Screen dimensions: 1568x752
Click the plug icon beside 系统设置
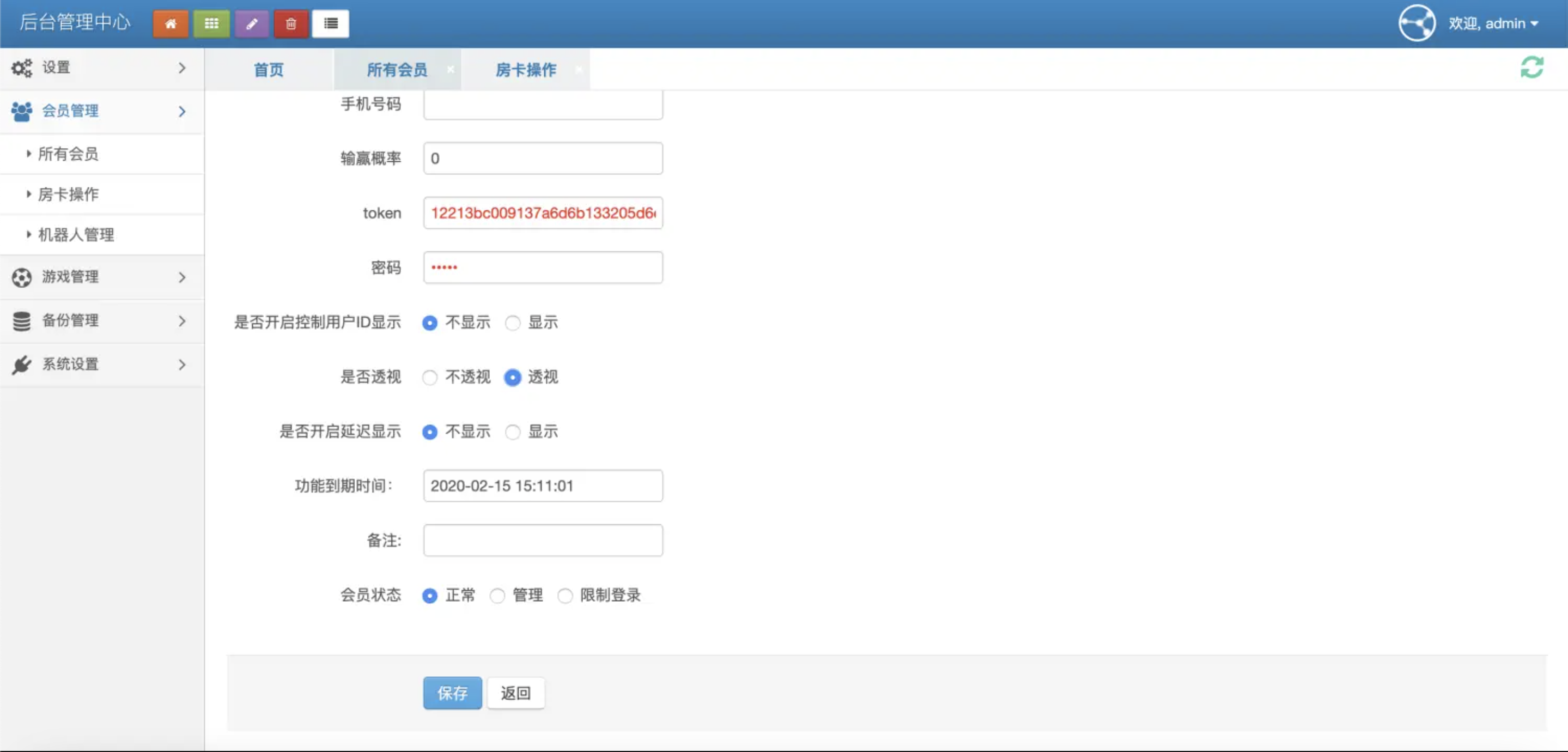pyautogui.click(x=22, y=365)
